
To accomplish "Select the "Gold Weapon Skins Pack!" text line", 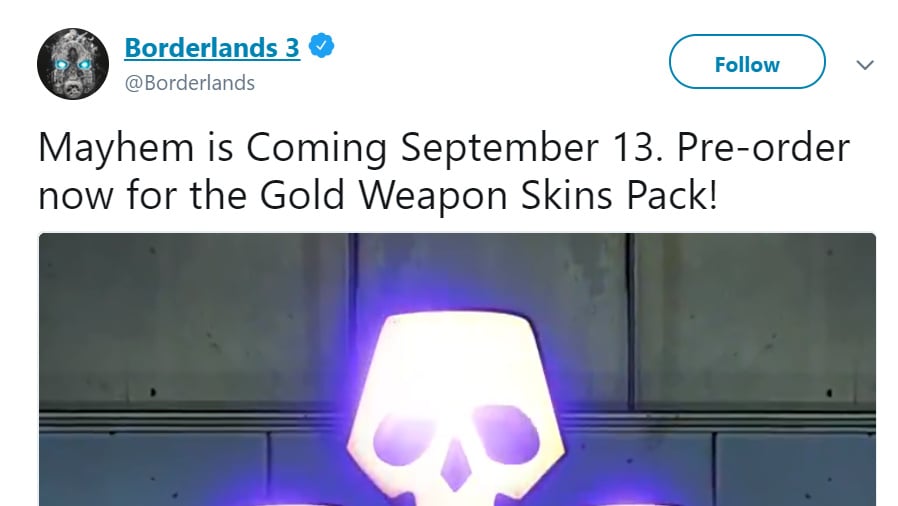I will click(488, 195).
